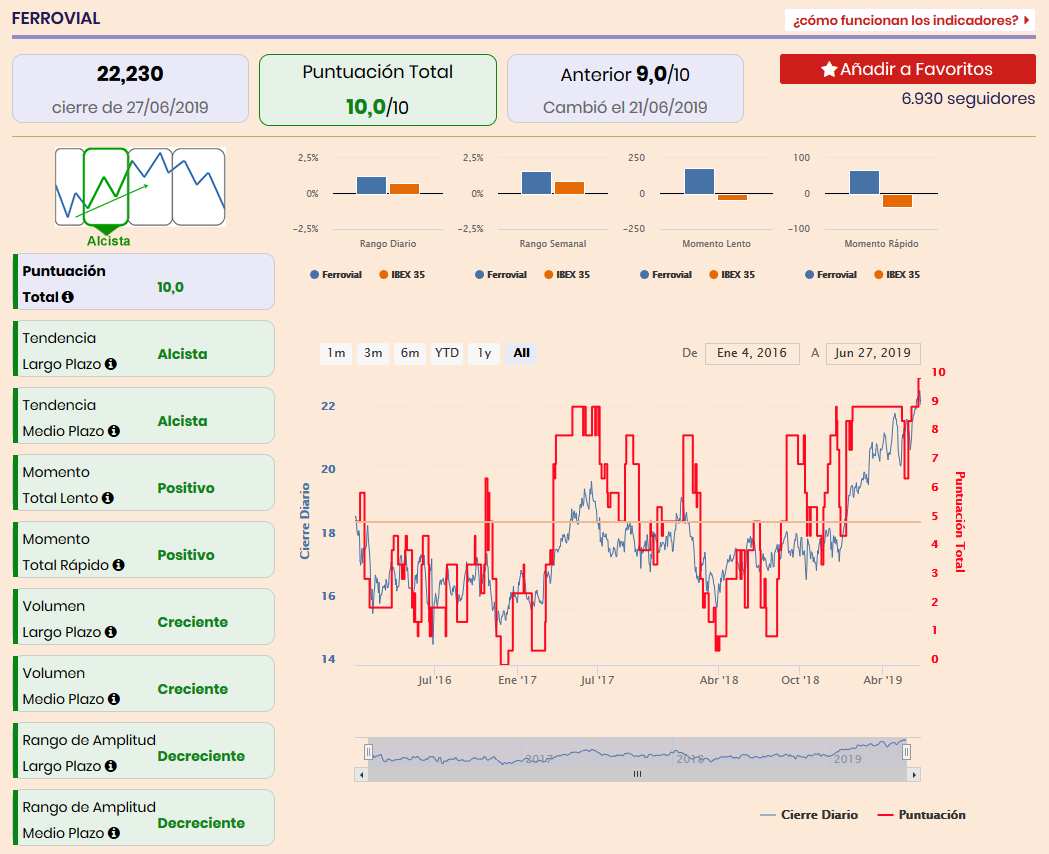Screen dimensions: 1049x854
Task: Select the 6m chart range
Action: (x=410, y=353)
